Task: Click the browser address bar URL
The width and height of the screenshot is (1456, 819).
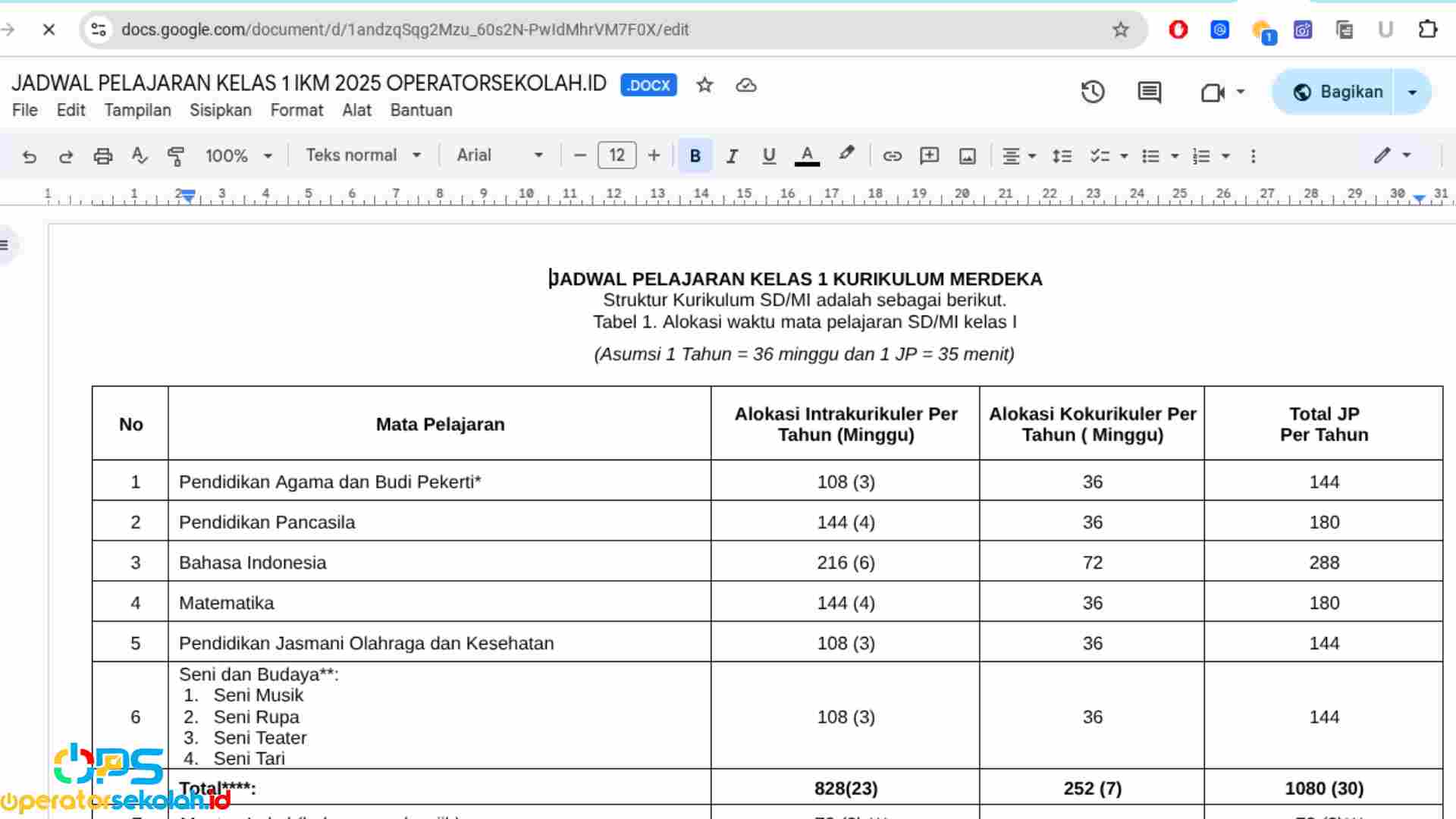Action: point(405,30)
